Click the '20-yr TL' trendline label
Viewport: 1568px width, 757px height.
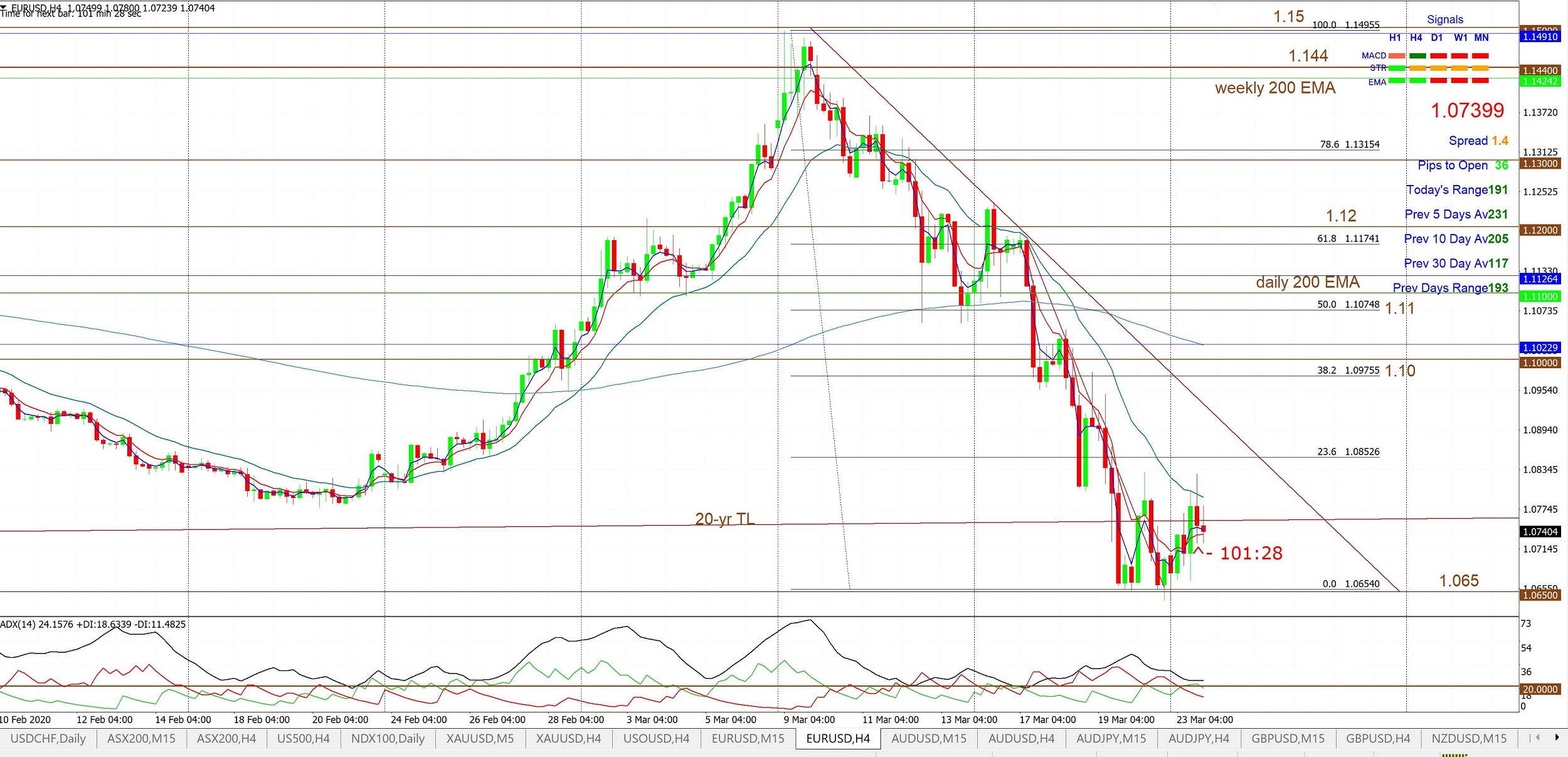point(724,519)
